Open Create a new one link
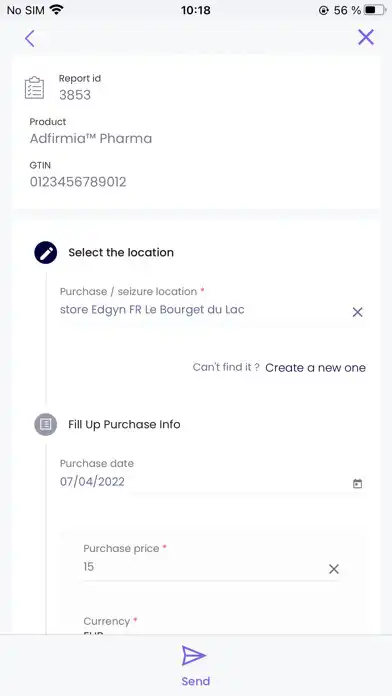 click(x=316, y=368)
